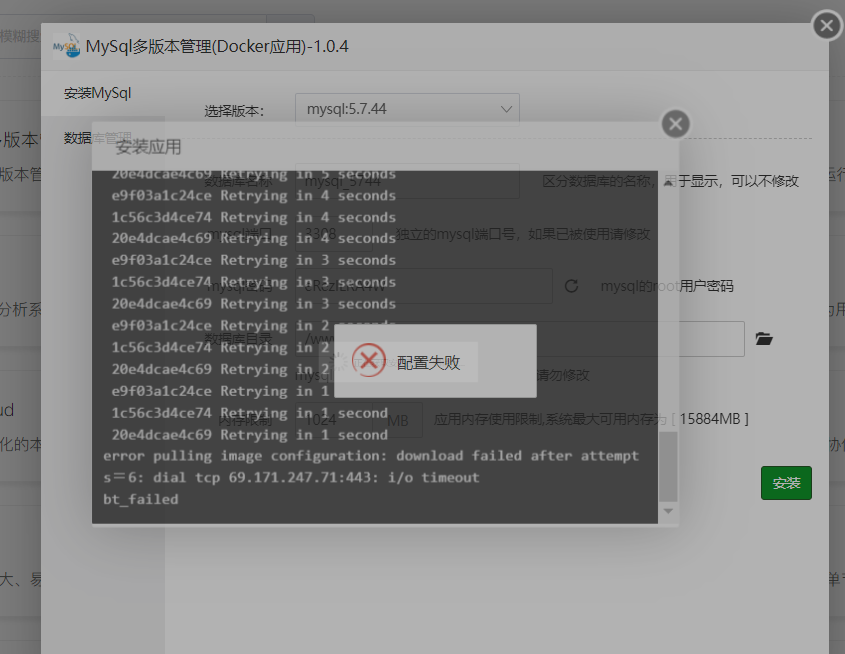Click '1c56c3d4ce74 Retrying in 4 seconds' log line
Screen dimensions: 845x654
[x=254, y=217]
